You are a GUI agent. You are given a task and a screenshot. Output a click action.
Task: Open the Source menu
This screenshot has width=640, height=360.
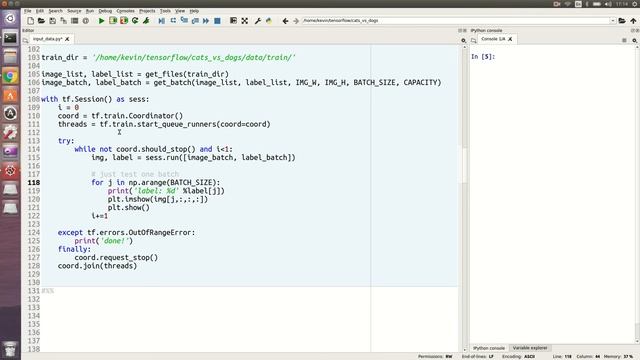point(74,11)
